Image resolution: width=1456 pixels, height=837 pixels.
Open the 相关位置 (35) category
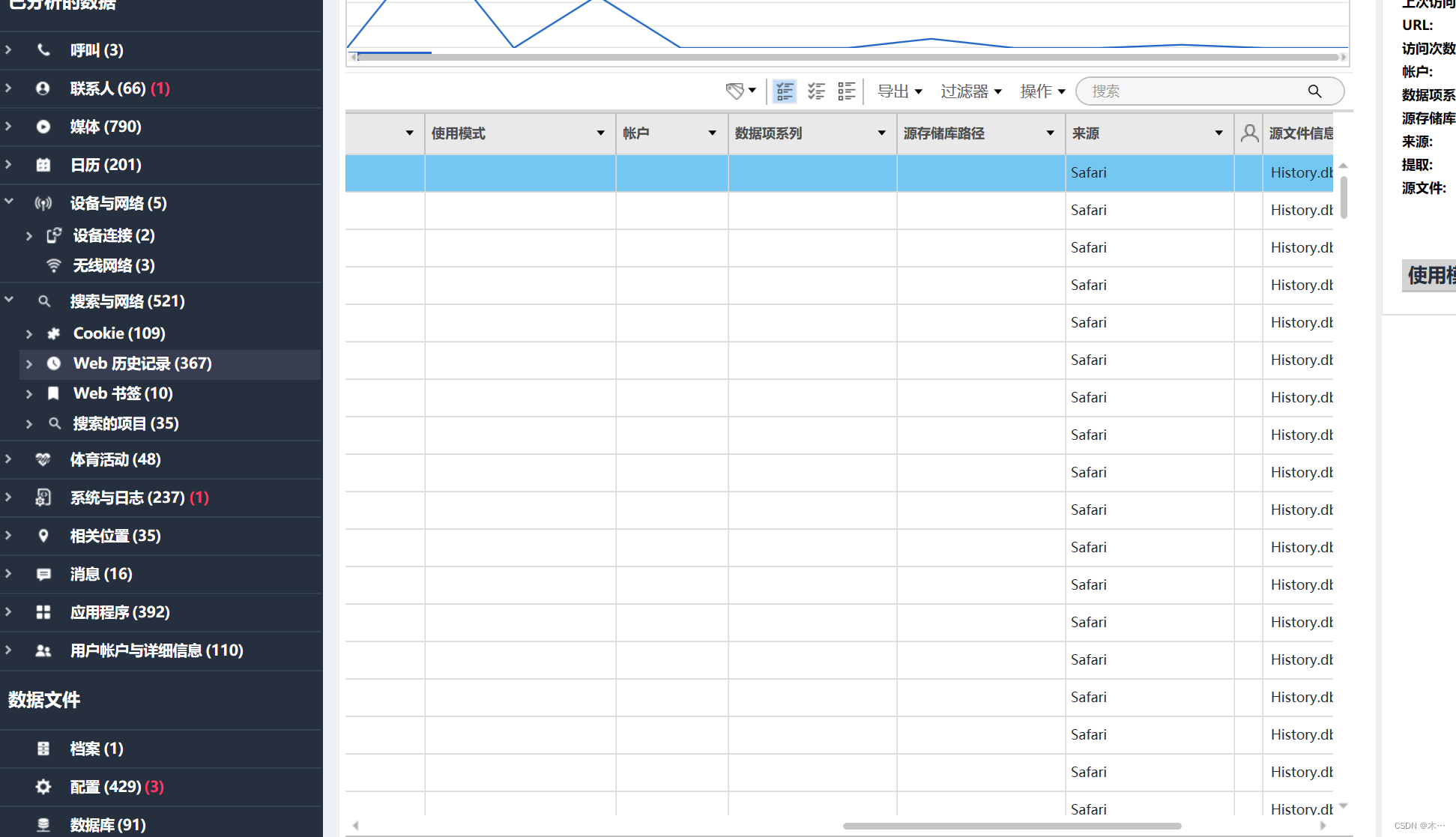tap(115, 536)
